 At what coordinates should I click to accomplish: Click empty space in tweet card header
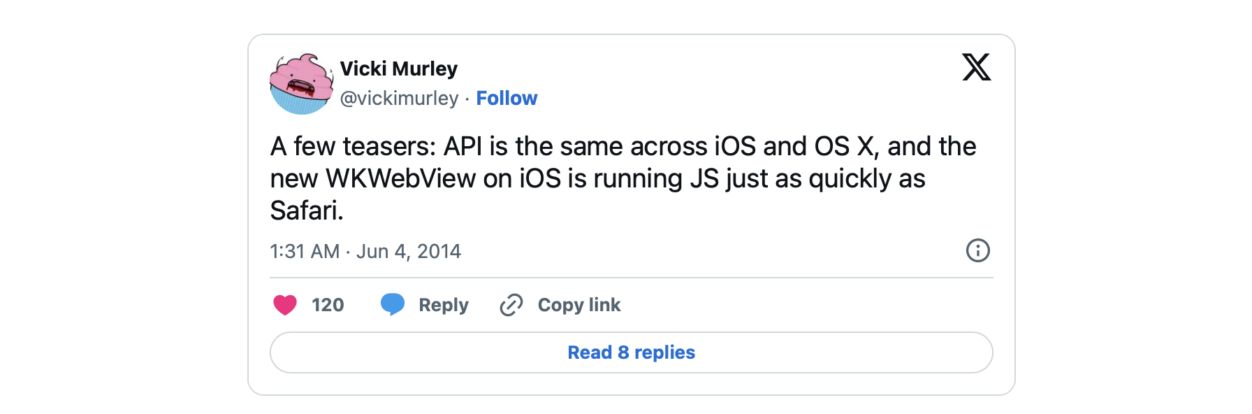pos(750,84)
